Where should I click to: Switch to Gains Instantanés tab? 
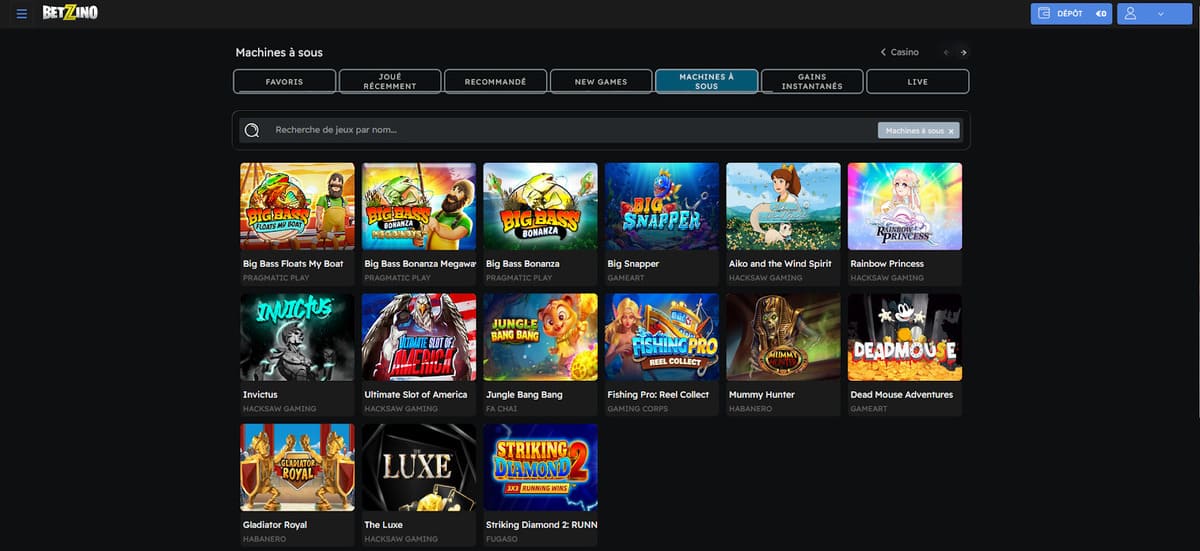[812, 82]
